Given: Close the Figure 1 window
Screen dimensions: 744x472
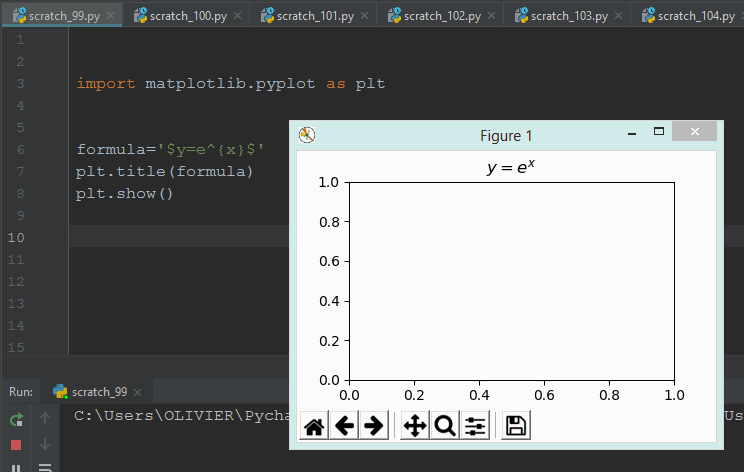Looking at the screenshot, I should point(694,131).
